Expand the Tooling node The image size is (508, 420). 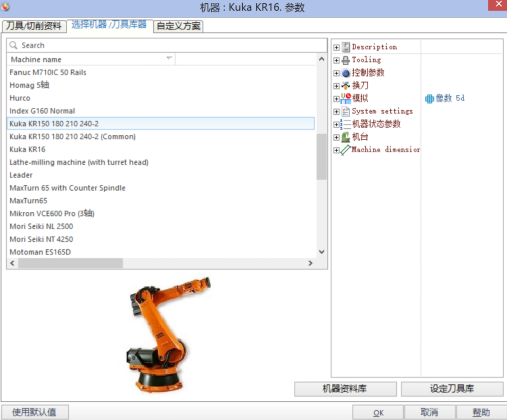click(336, 60)
